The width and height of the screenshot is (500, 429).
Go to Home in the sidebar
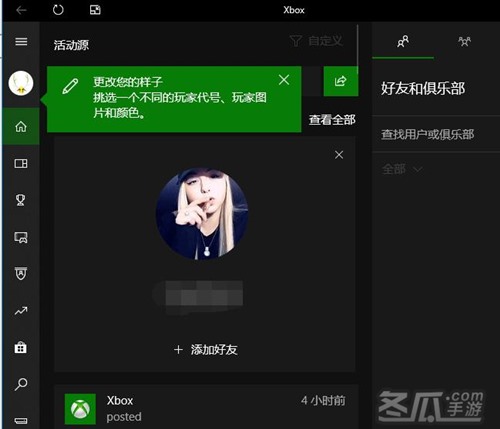pyautogui.click(x=21, y=127)
